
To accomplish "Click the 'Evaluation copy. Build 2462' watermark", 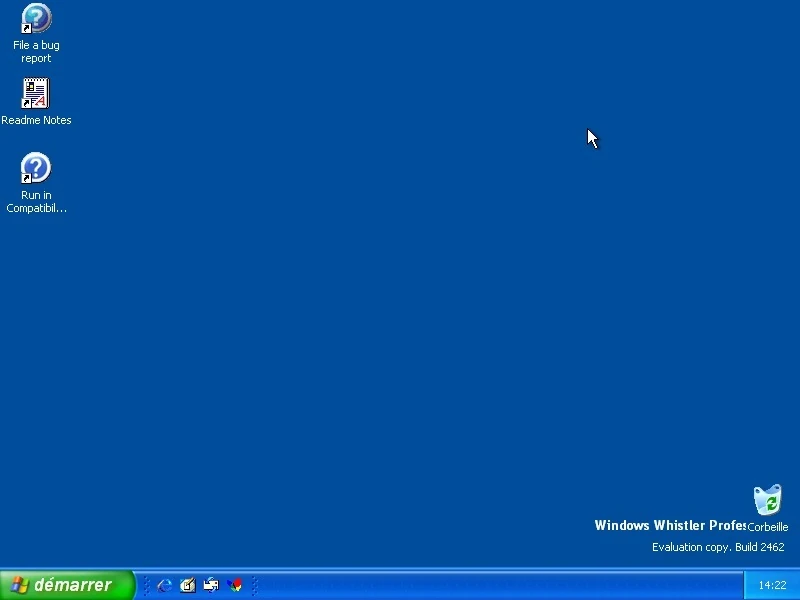I will (x=718, y=547).
